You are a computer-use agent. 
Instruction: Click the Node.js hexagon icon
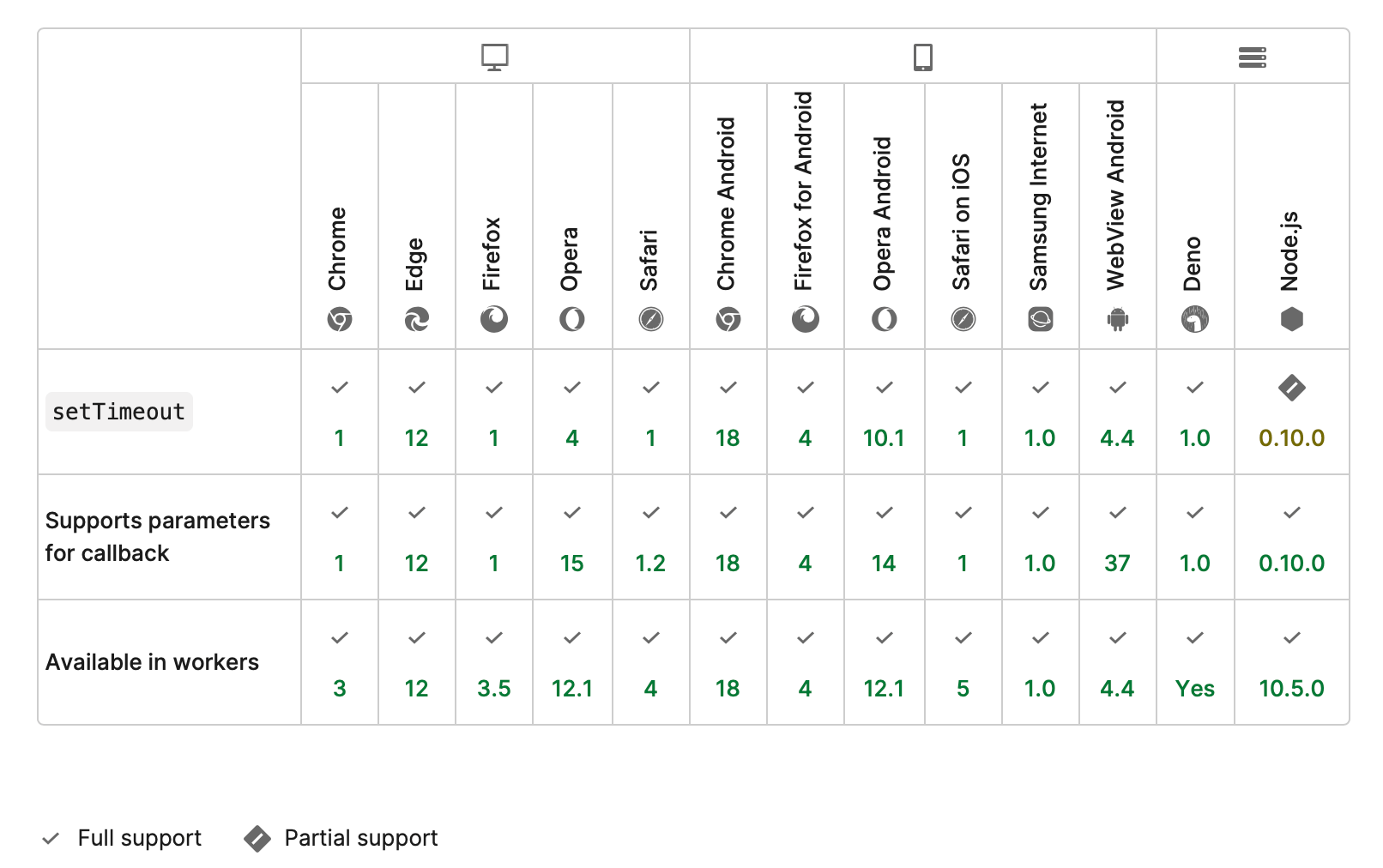coord(1291,320)
